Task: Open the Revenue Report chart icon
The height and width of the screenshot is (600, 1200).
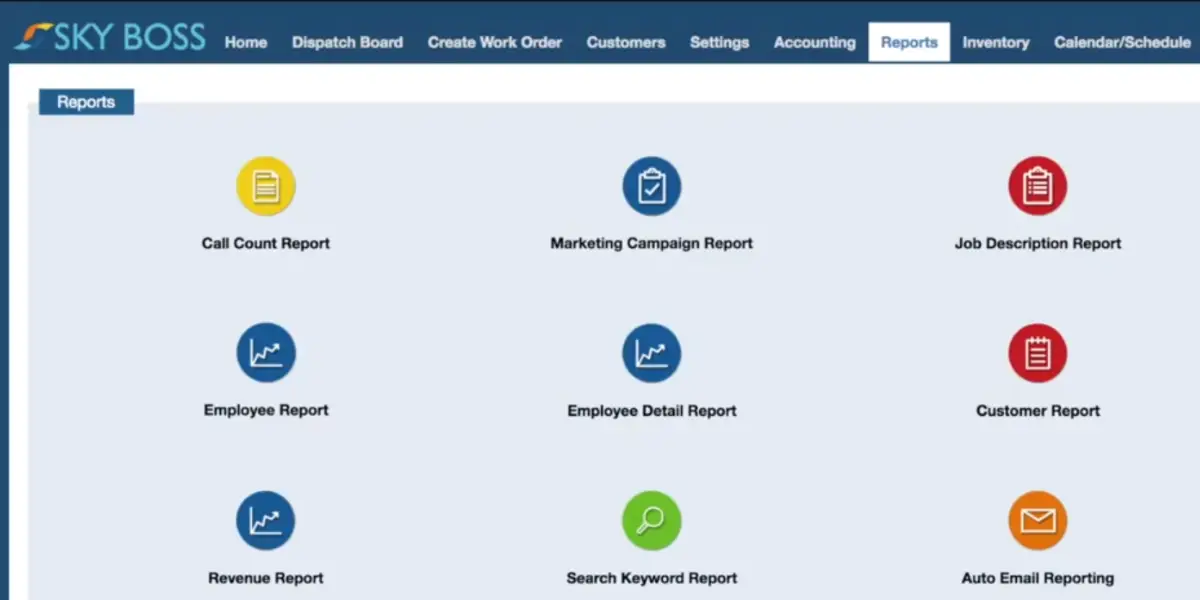Action: (266, 521)
